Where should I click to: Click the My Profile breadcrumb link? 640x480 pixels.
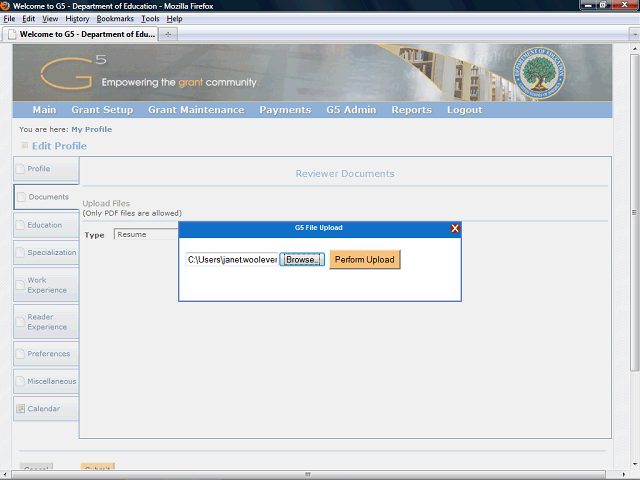click(91, 129)
